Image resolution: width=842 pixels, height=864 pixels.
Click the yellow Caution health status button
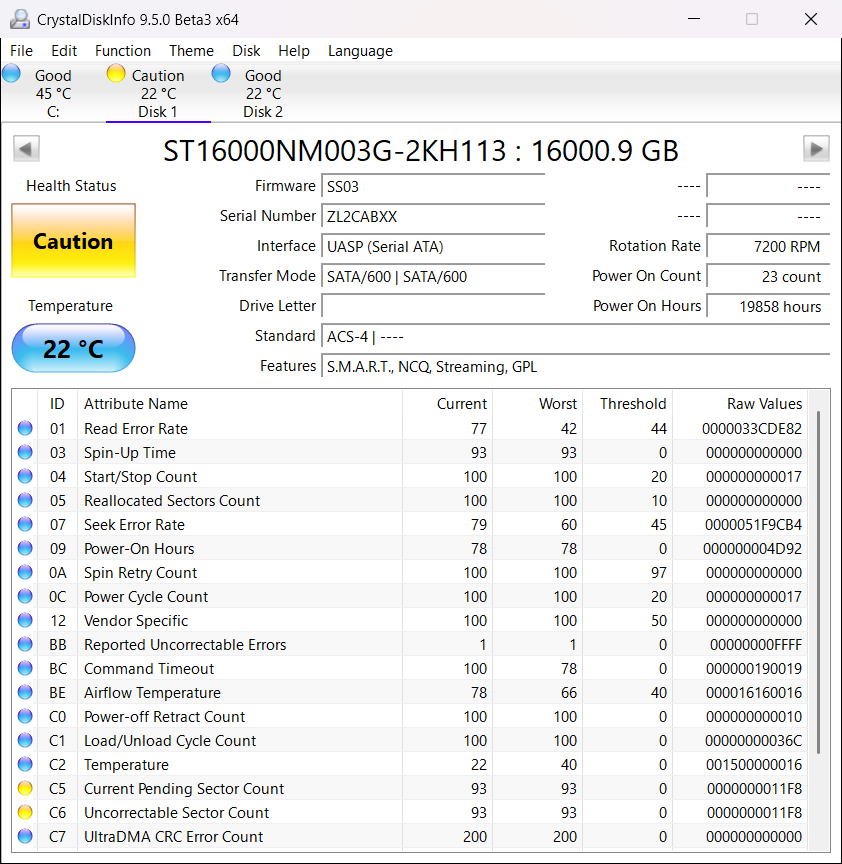point(73,241)
